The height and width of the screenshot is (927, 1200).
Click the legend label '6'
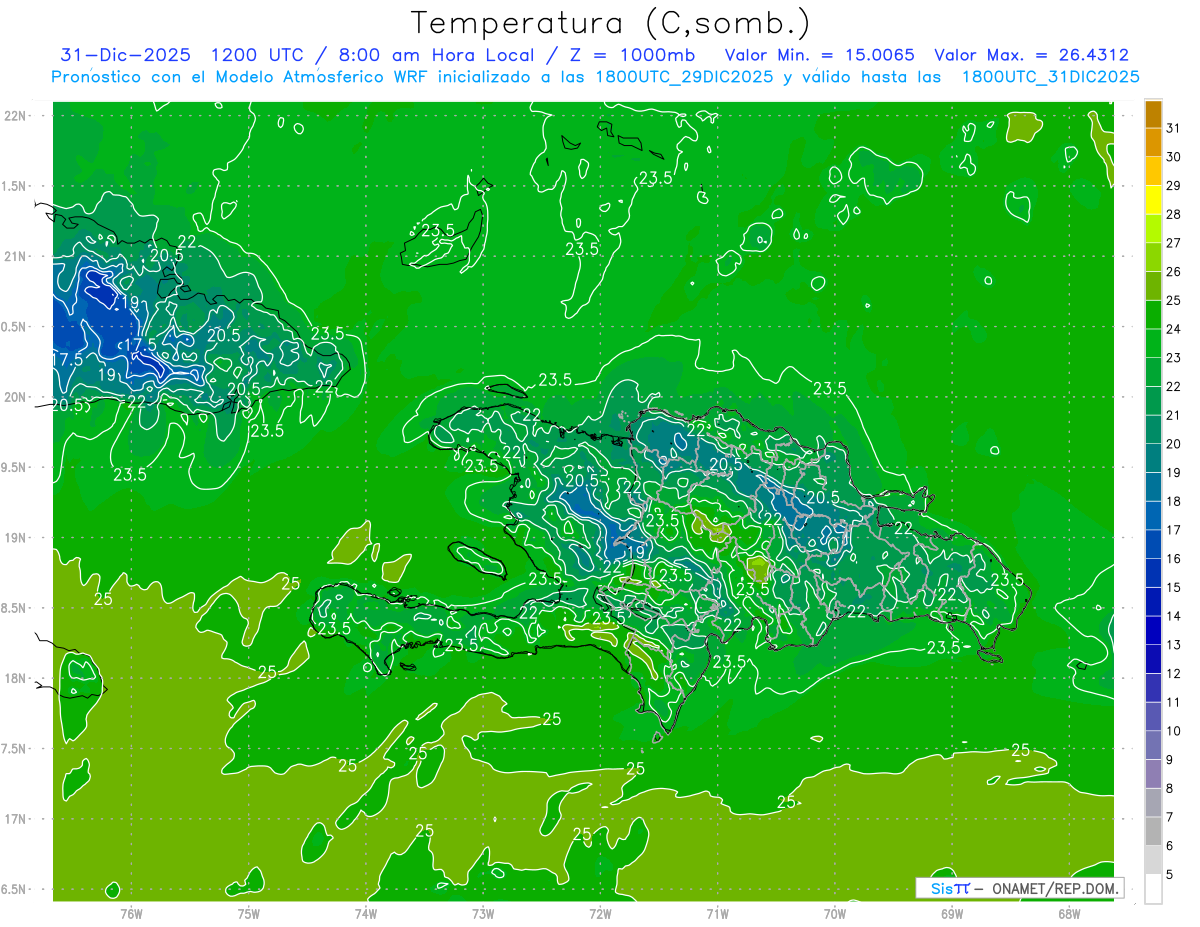point(1170,846)
